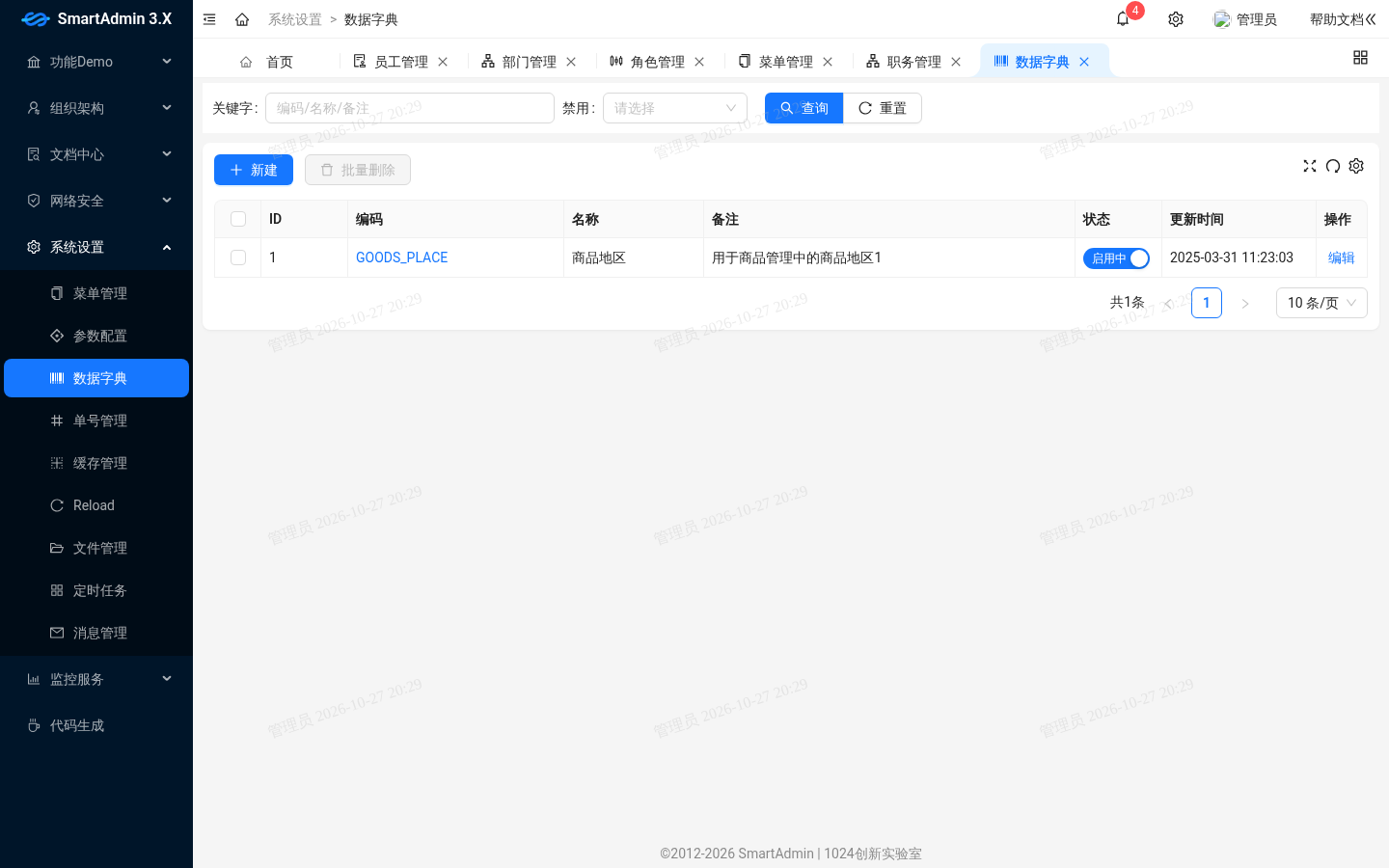Toggle the 启用中 status switch
Image resolution: width=1389 pixels, height=868 pixels.
point(1116,258)
